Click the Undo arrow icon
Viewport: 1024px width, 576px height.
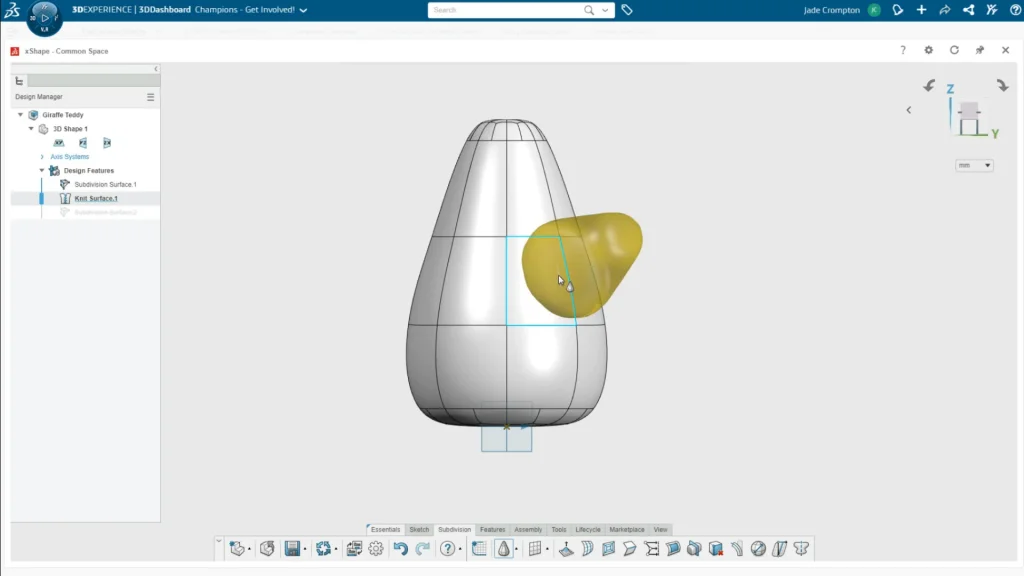point(400,548)
